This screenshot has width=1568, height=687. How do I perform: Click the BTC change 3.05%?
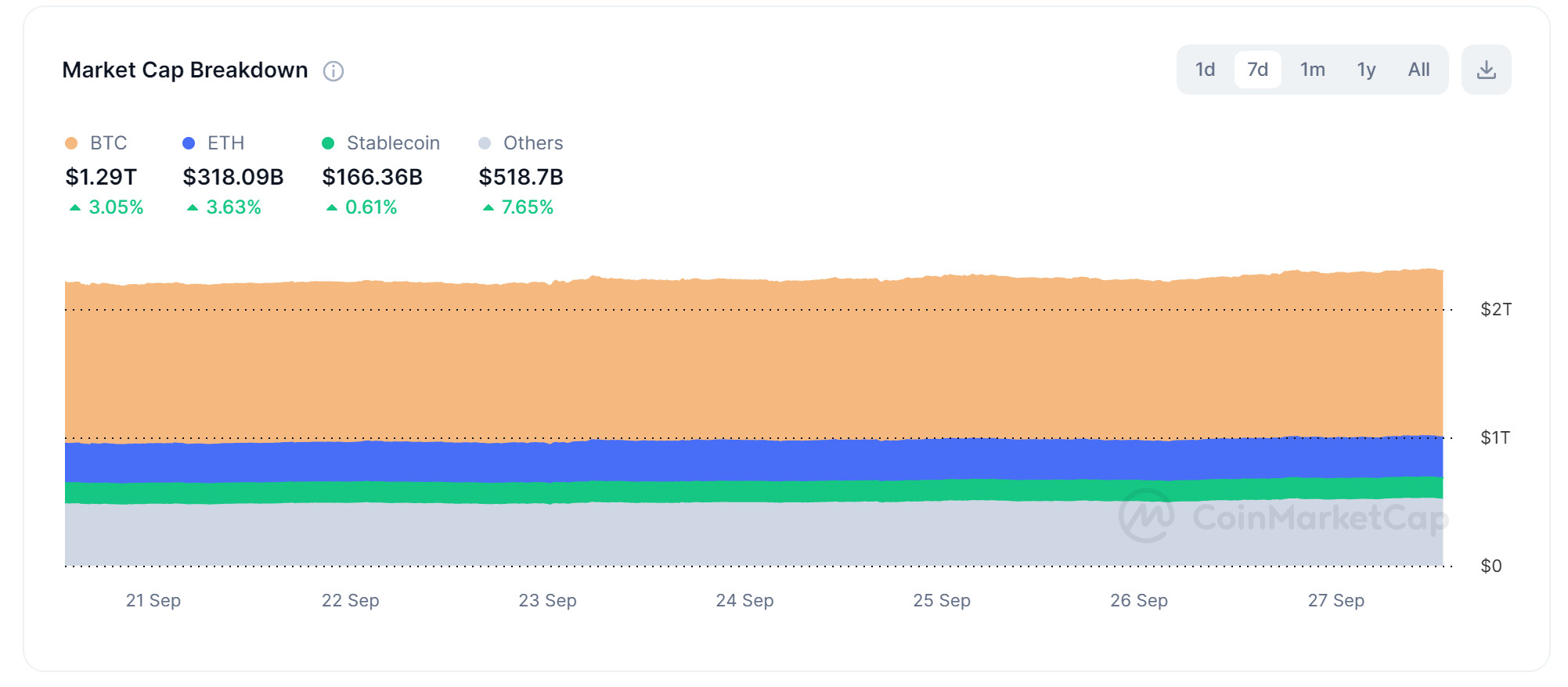(106, 207)
